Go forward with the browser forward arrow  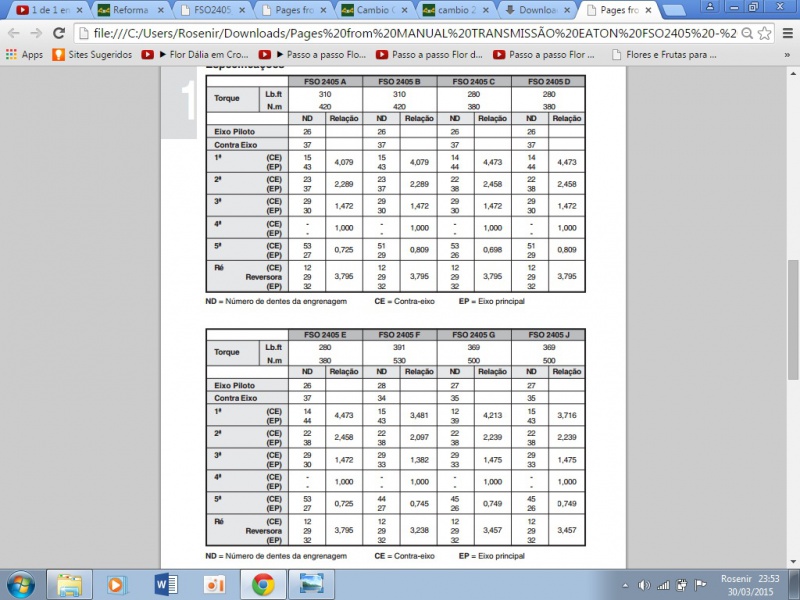tap(36, 34)
